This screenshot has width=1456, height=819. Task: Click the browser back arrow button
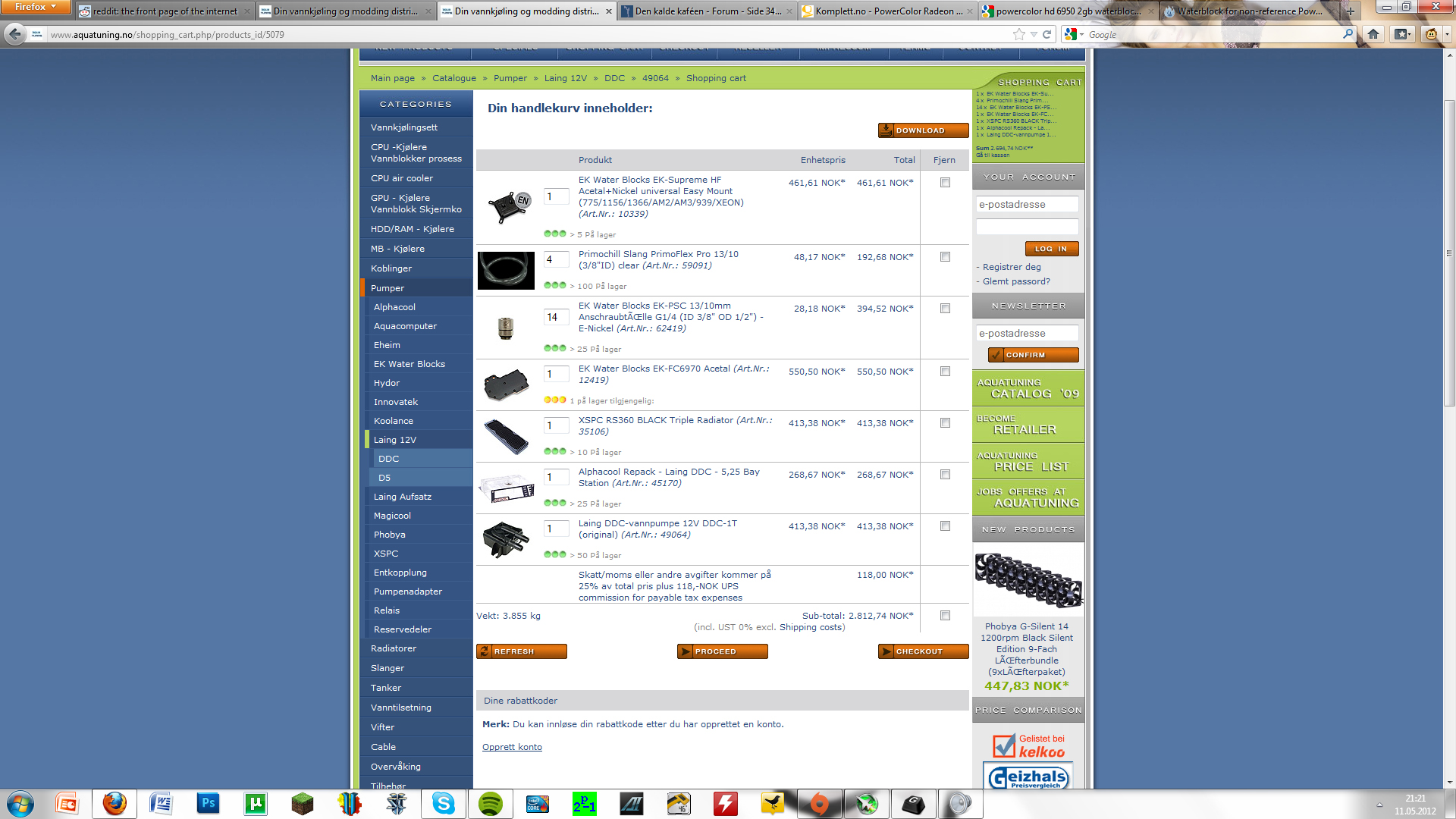coord(14,34)
